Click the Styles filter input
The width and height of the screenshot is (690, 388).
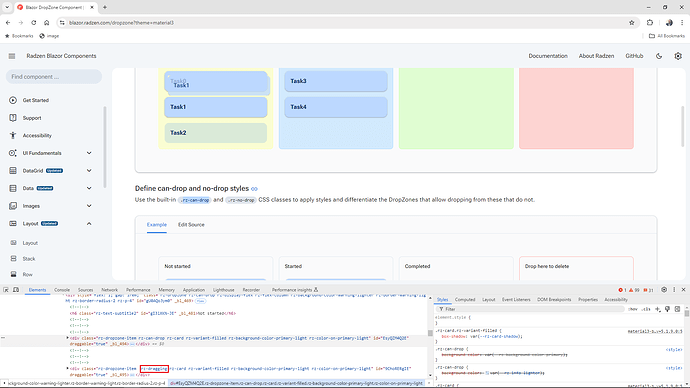530,309
